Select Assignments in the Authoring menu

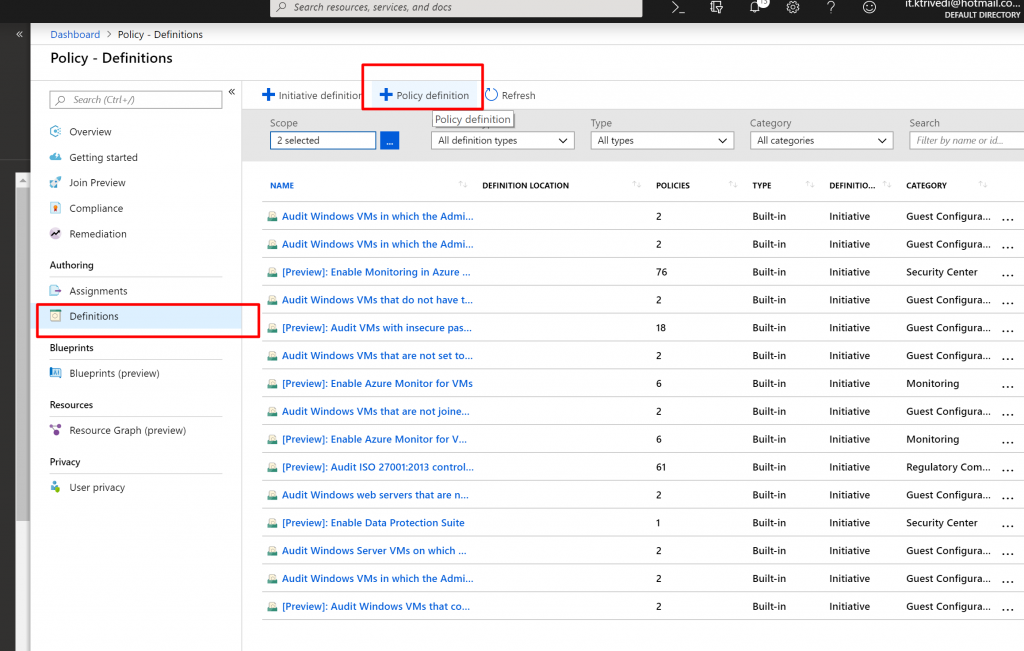pos(98,291)
